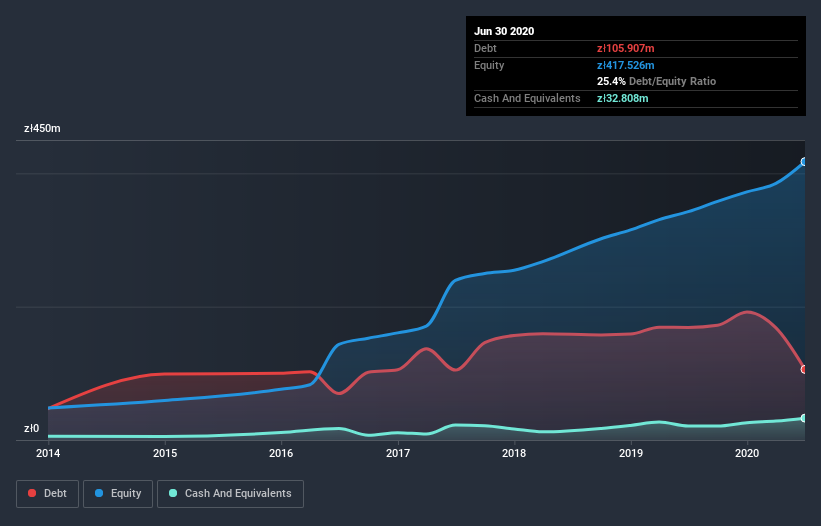
Task: Toggle the Cash And Equivalents legend button
Action: 230,494
